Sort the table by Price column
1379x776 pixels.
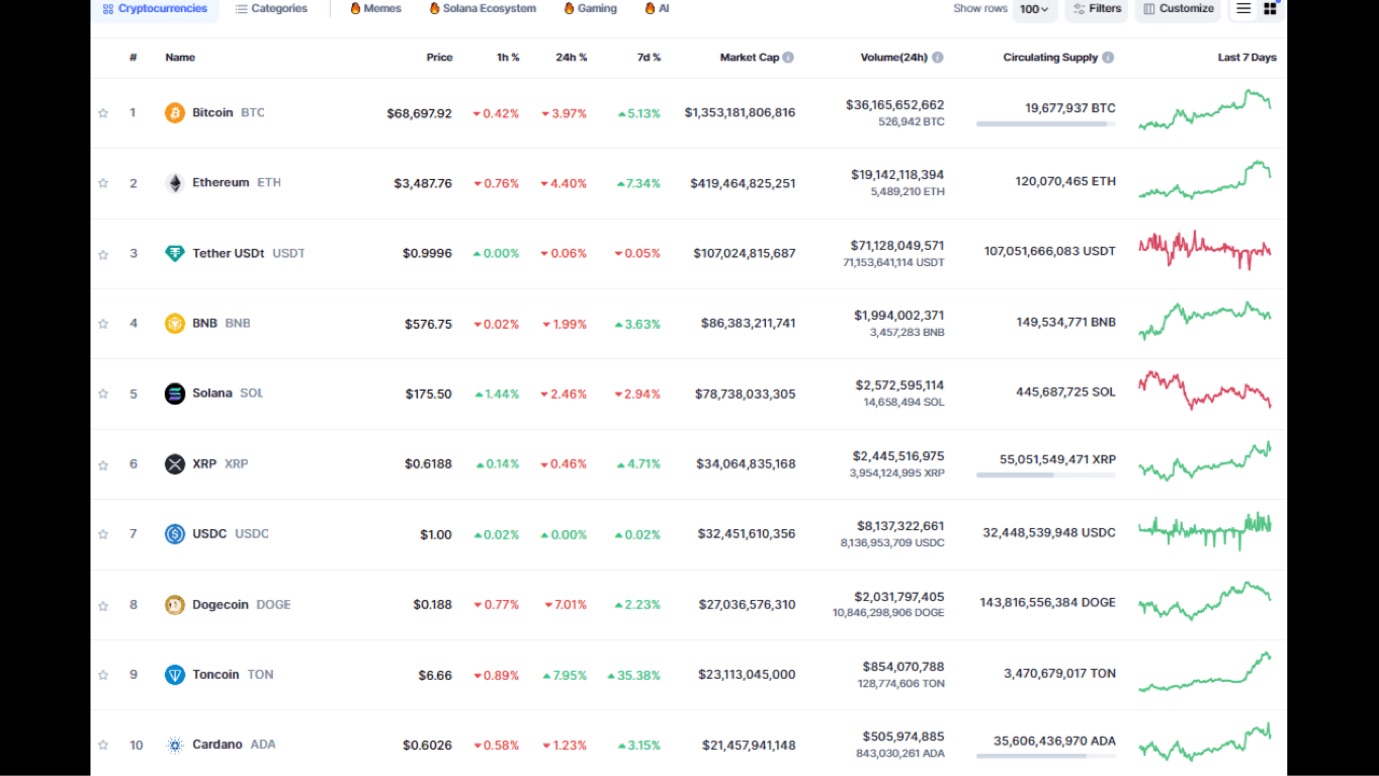[439, 58]
